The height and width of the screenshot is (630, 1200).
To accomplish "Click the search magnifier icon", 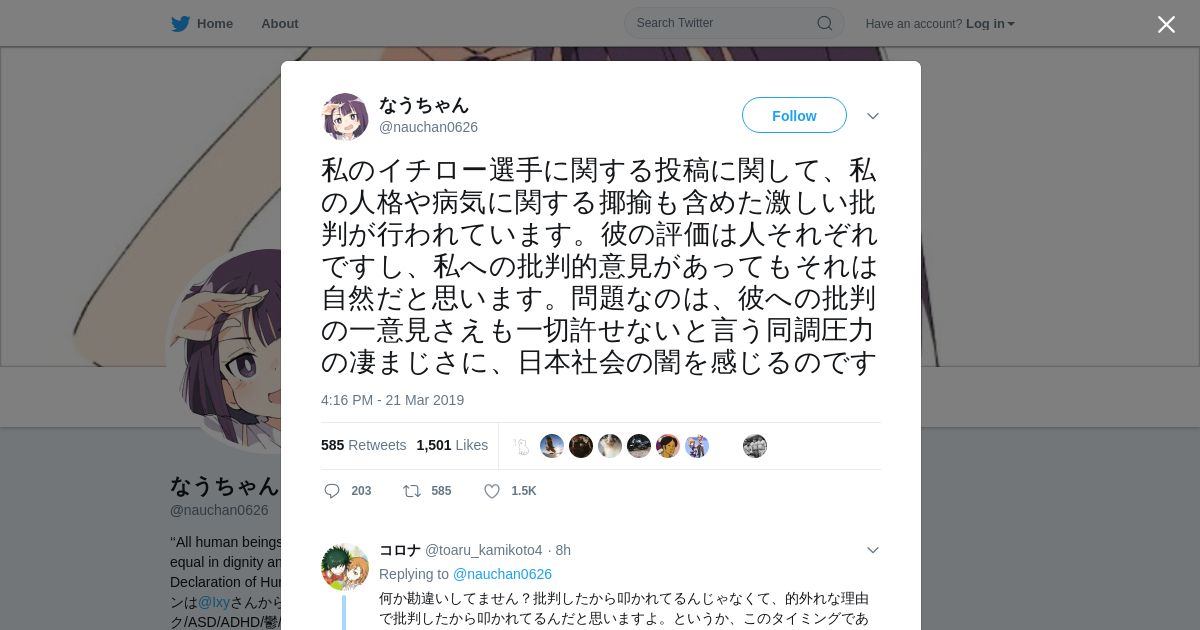I will click(x=825, y=23).
